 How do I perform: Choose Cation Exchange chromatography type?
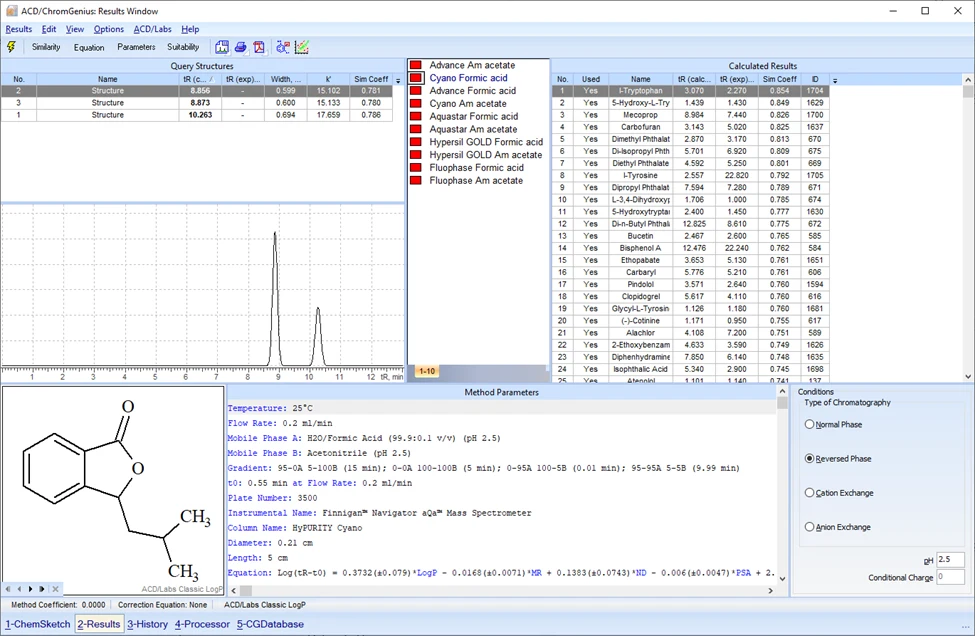[x=809, y=493]
